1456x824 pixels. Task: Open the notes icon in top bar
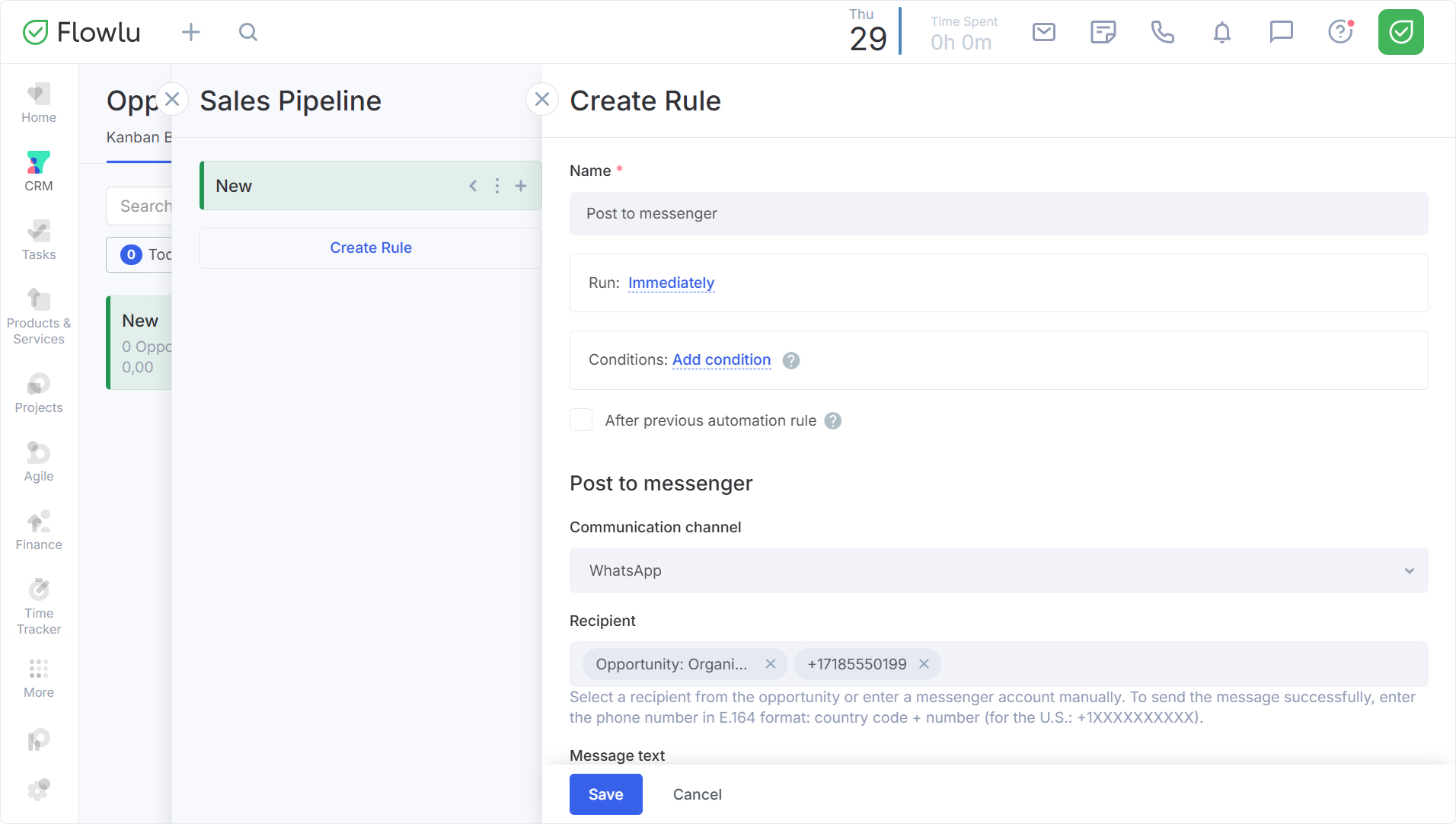tap(1103, 32)
